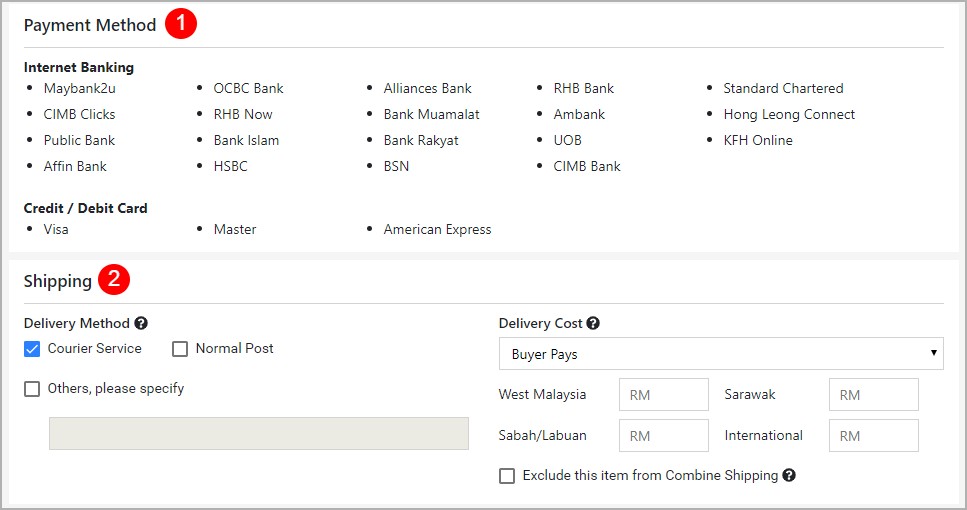967x510 pixels.
Task: Click the Delivery Cost label
Action: click(540, 323)
